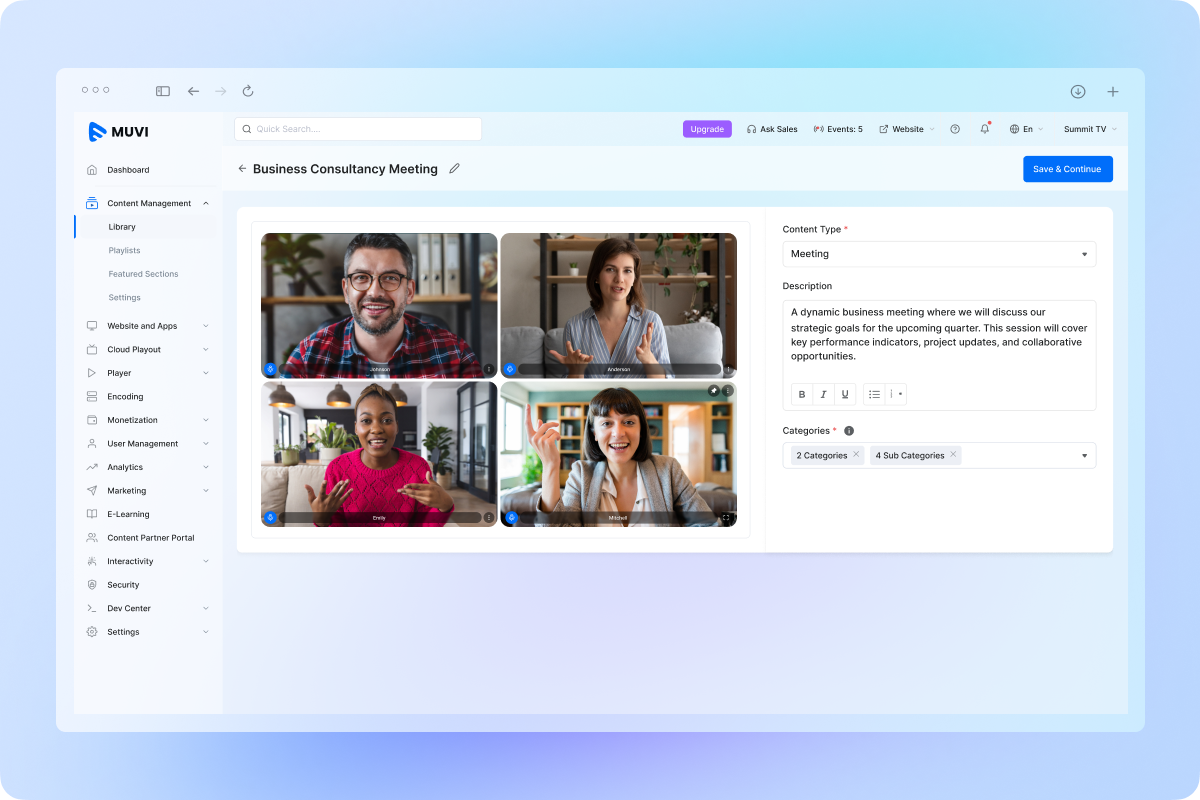This screenshot has height=800, width=1200.
Task: Click the pencil icon to edit meeting title
Action: pyautogui.click(x=454, y=169)
